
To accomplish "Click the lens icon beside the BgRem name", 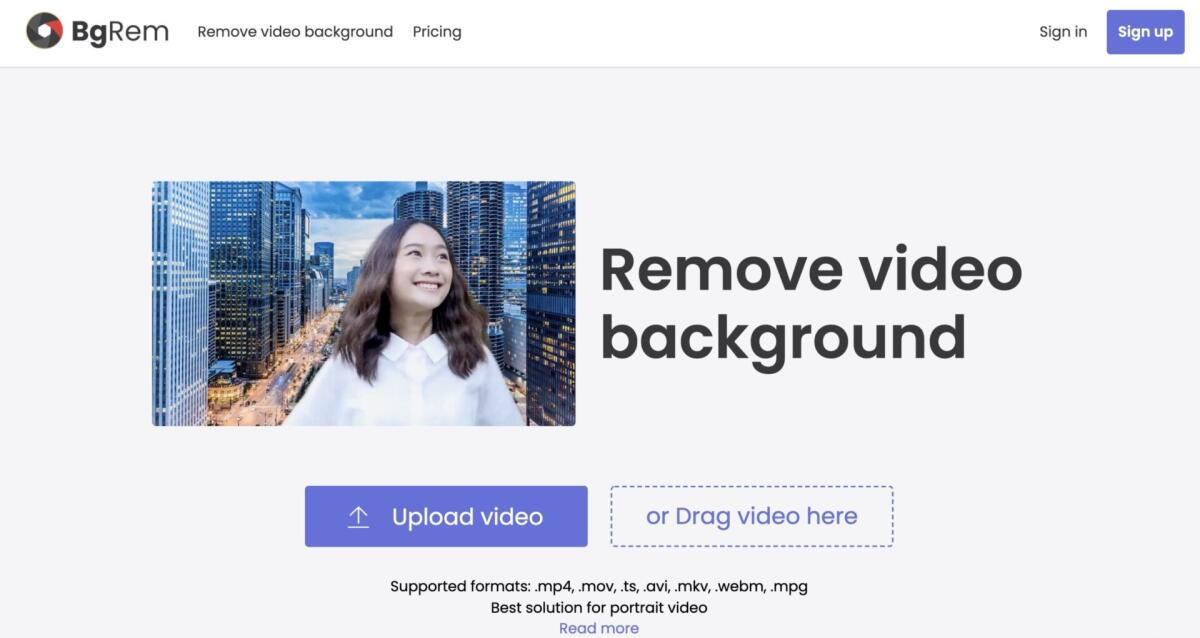I will click(x=42, y=31).
